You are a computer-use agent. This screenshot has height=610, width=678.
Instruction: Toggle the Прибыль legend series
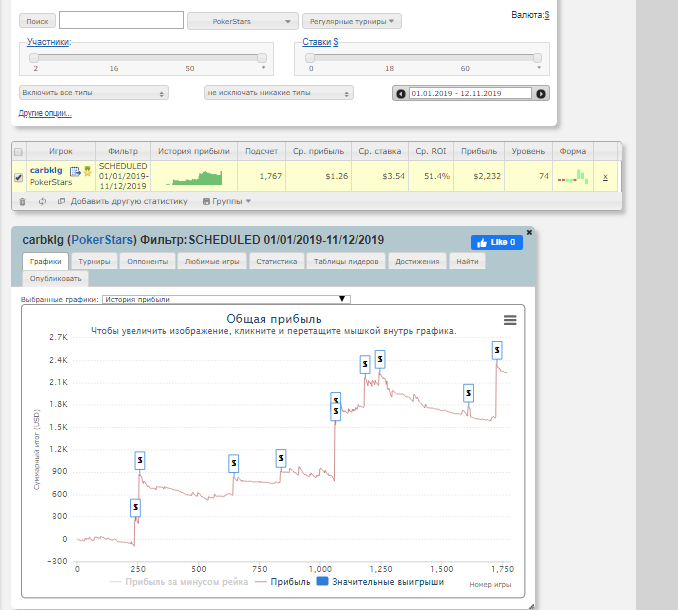[283, 582]
